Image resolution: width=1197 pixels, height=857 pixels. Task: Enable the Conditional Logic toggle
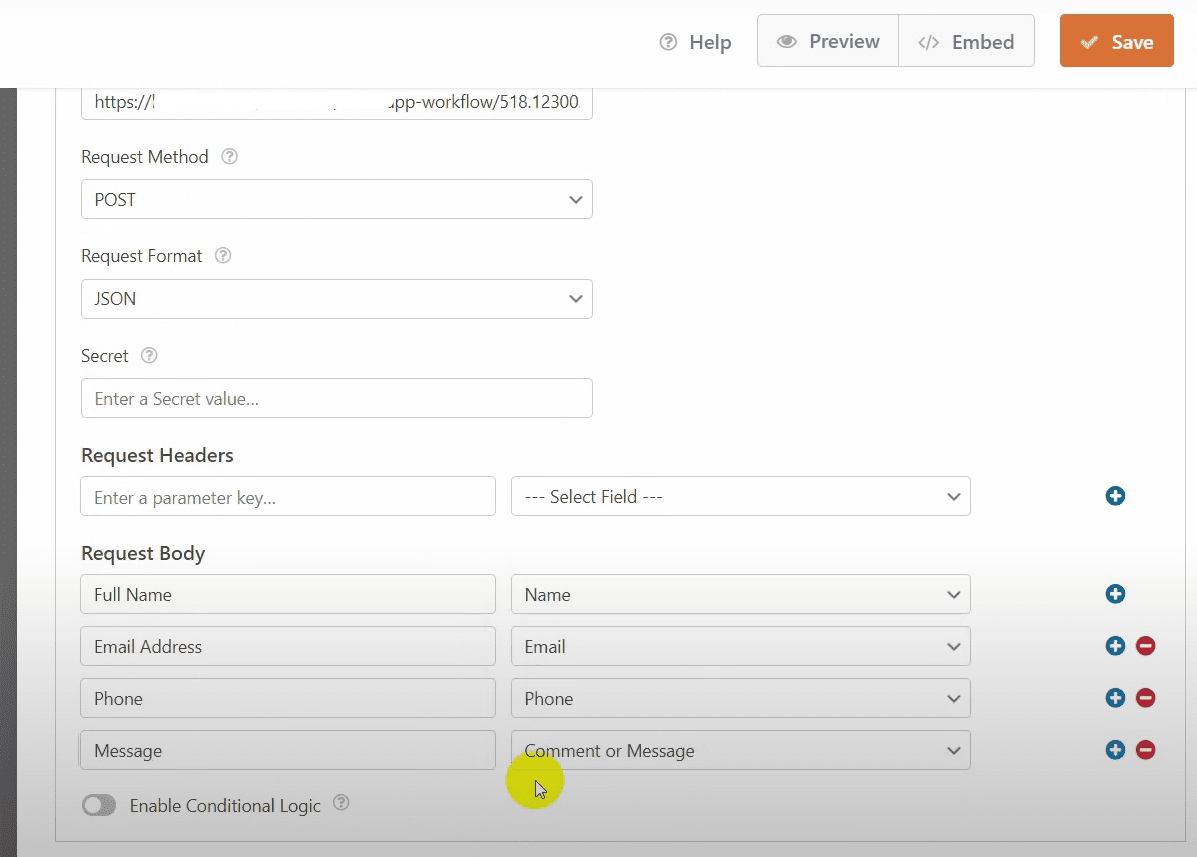(x=99, y=805)
